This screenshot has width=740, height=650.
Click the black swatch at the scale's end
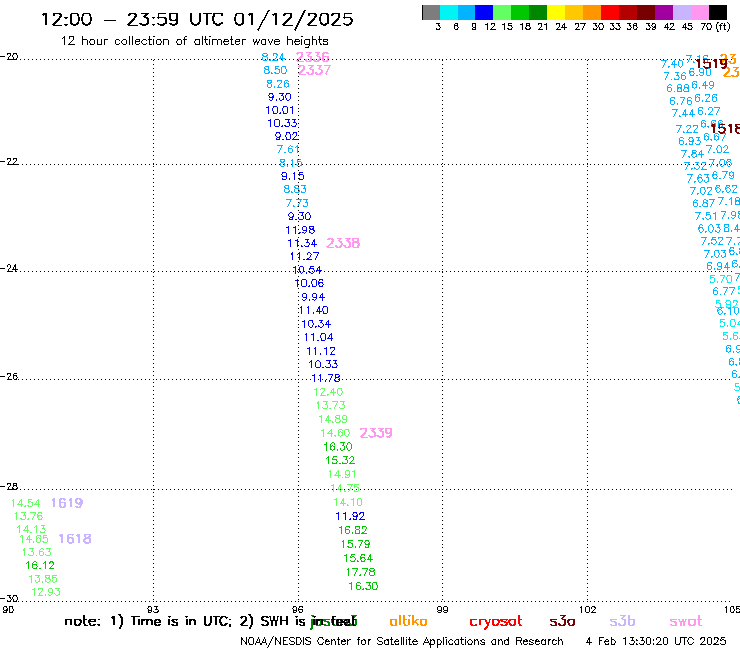(718, 12)
